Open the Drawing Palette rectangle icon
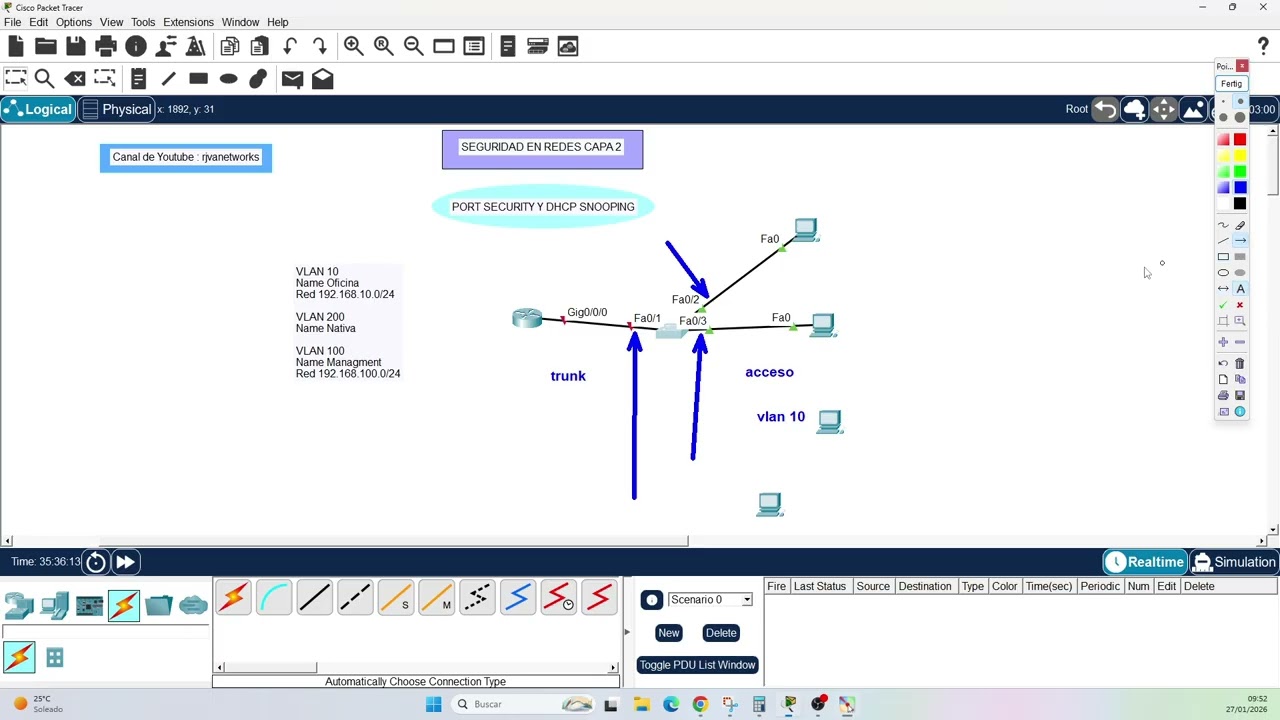 pos(444,46)
